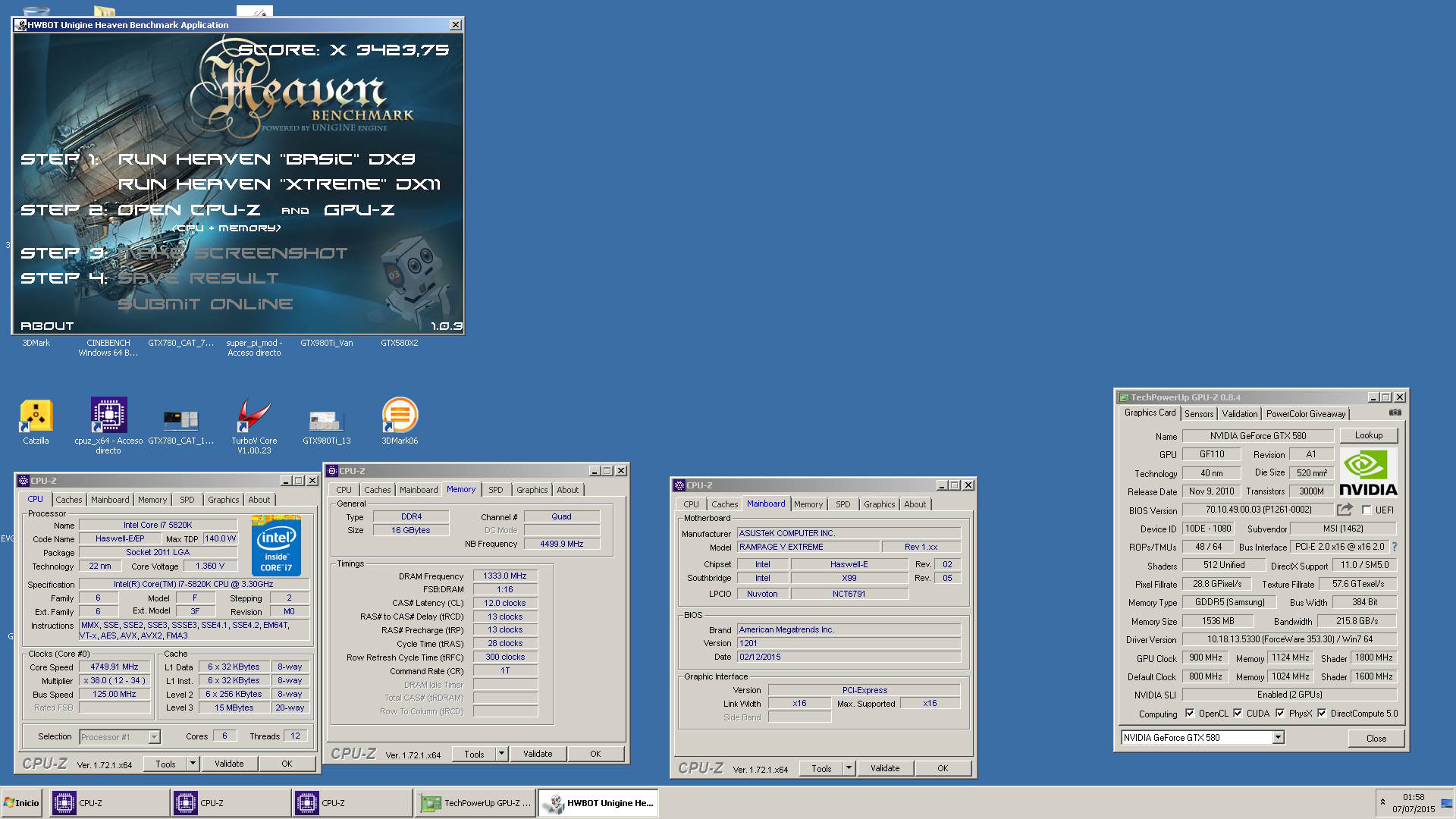Click ABOUT in the Heaven benchmark window

47,326
